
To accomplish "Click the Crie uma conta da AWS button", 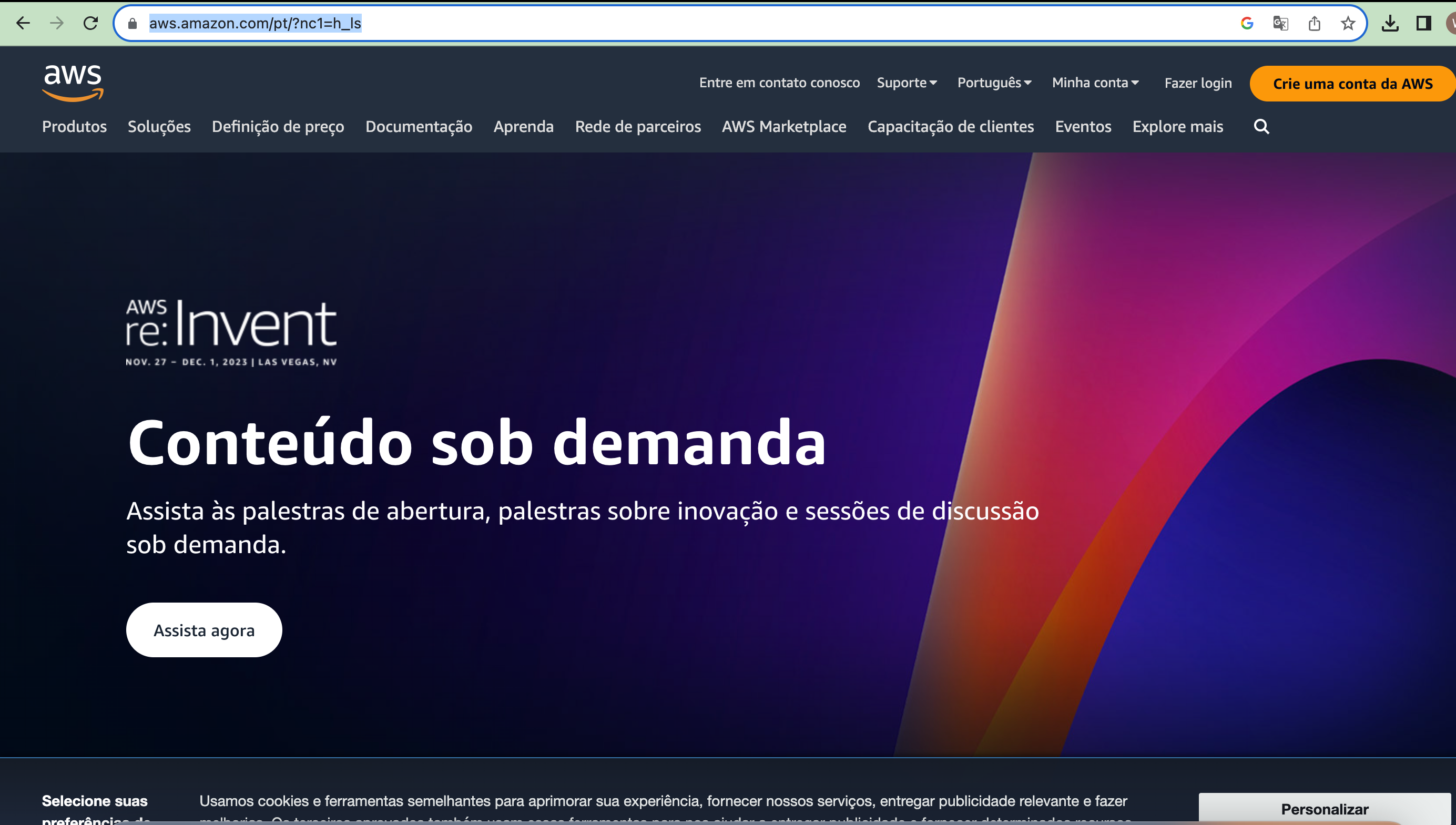I will 1352,83.
